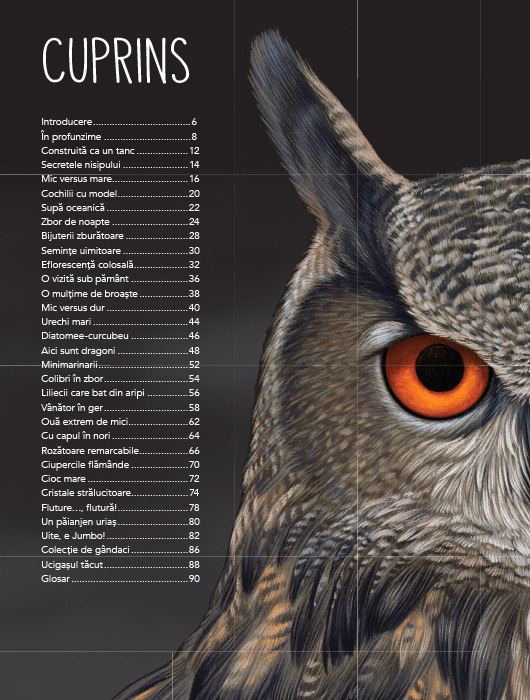Open the Rozătoare remarcabile entry
The height and width of the screenshot is (700, 530).
(120, 451)
